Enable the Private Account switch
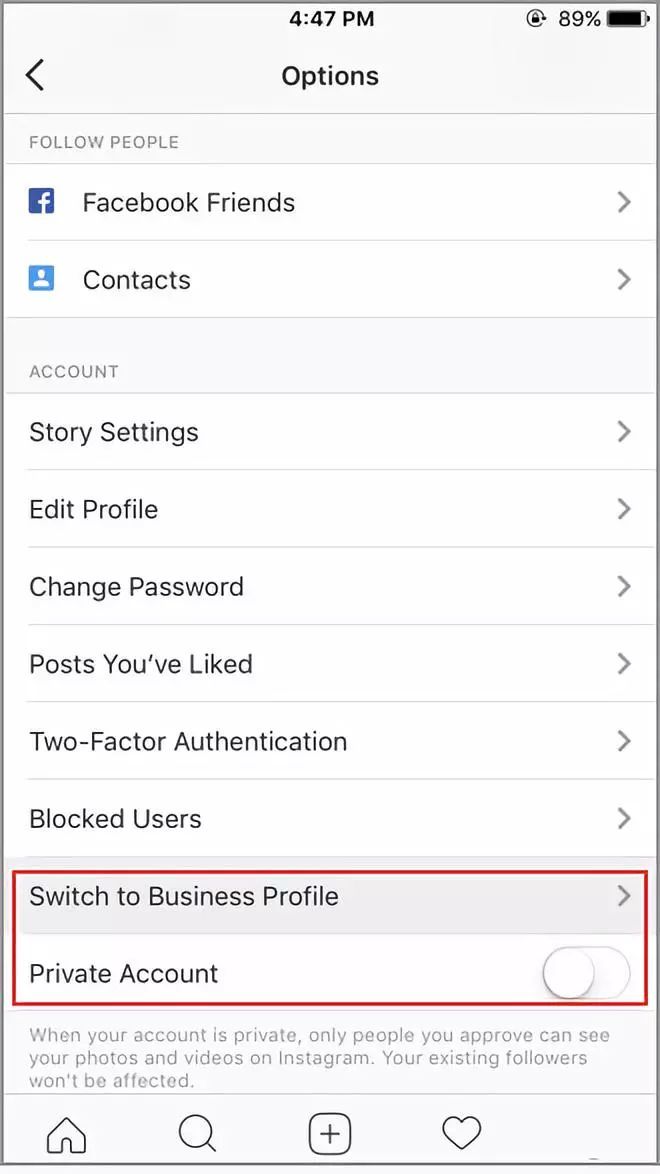The height and width of the screenshot is (1174, 660). pos(587,973)
